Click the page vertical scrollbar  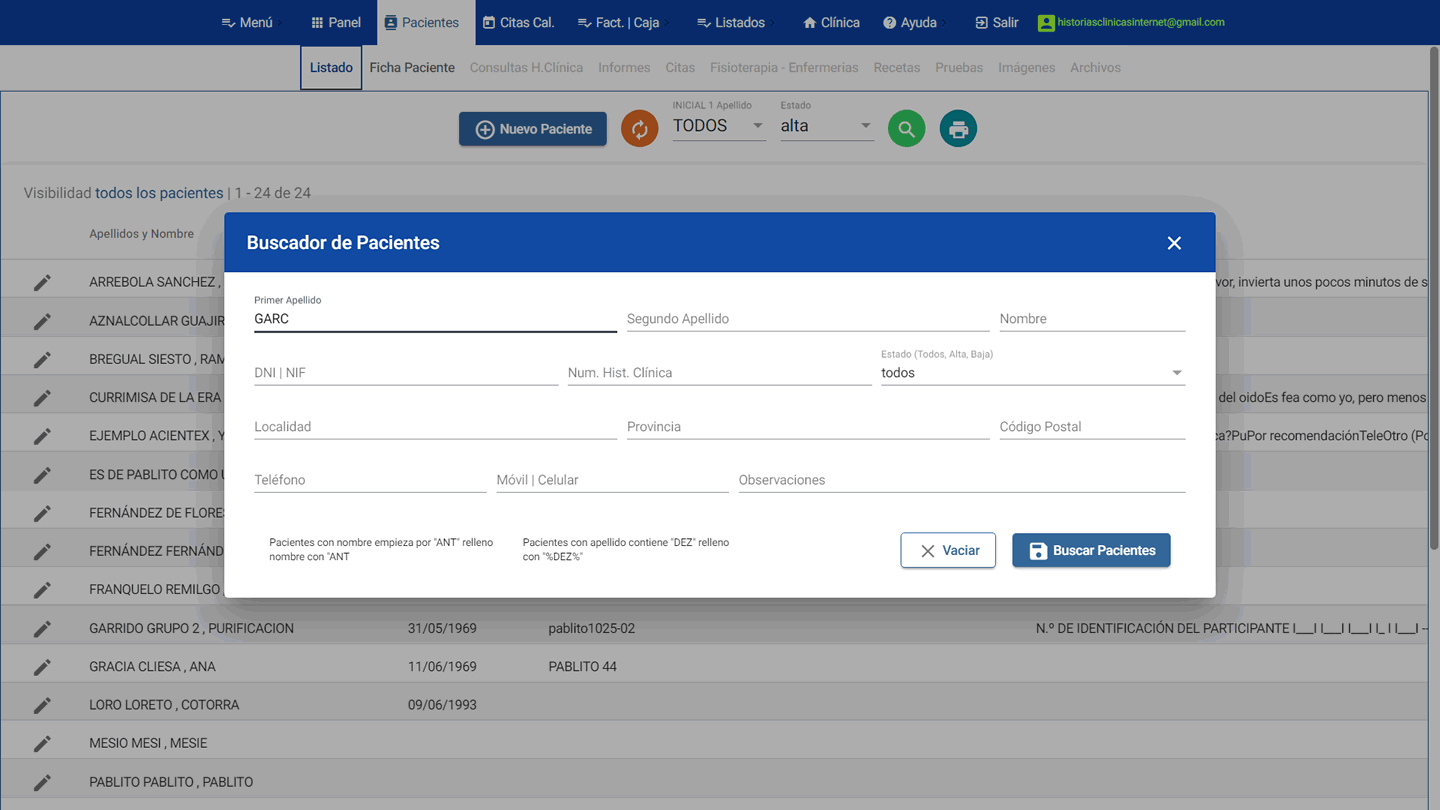tap(1434, 300)
